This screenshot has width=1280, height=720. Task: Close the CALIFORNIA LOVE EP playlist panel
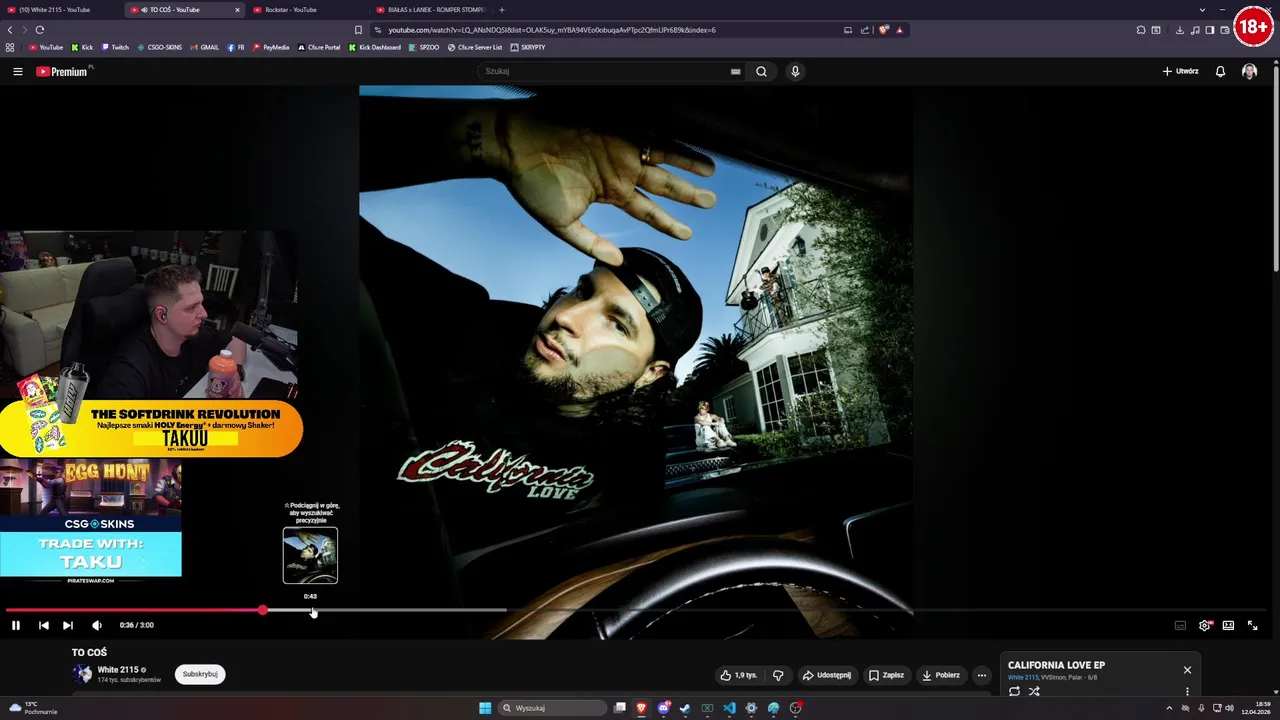(1187, 670)
